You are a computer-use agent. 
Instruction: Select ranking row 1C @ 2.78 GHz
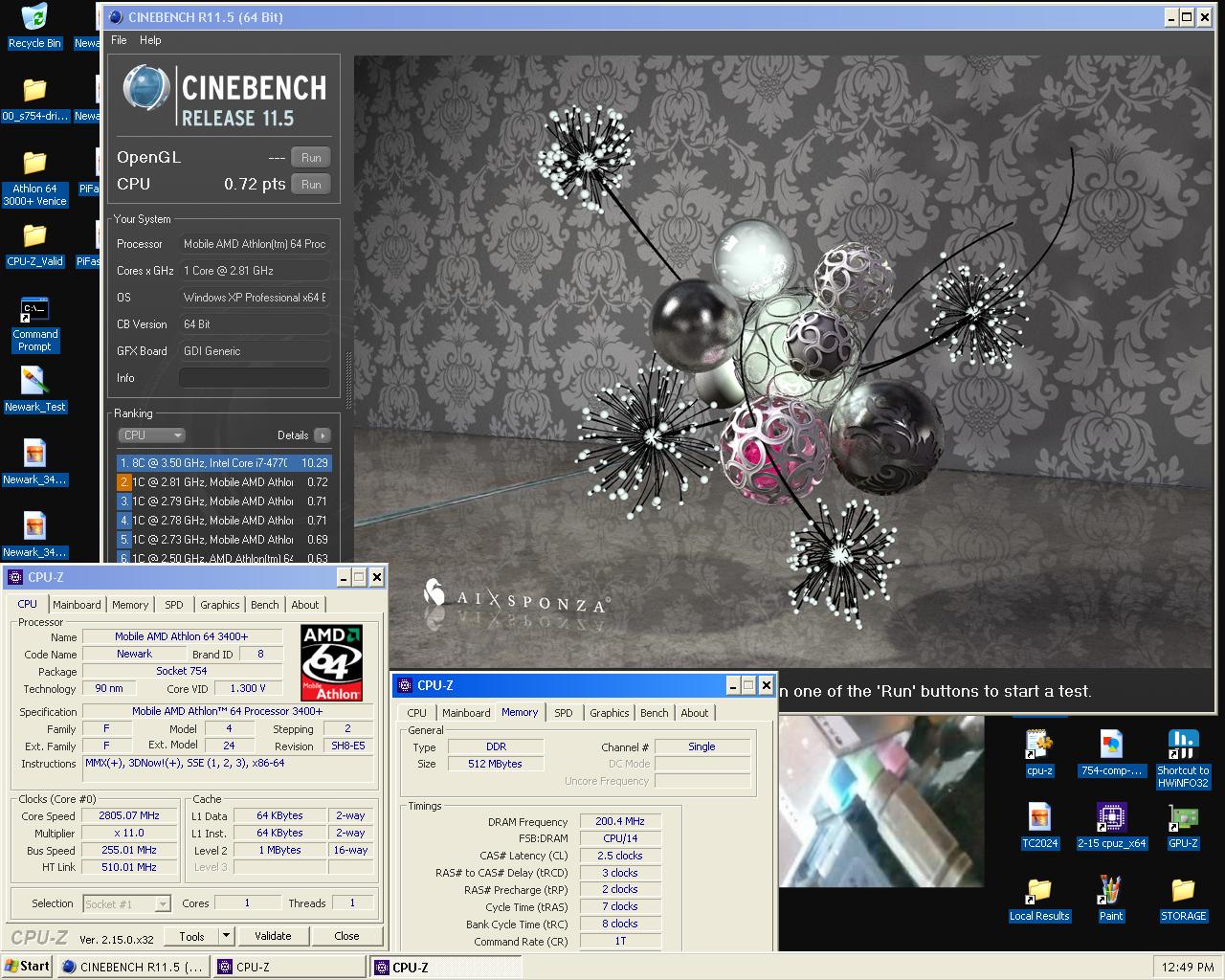coord(224,521)
